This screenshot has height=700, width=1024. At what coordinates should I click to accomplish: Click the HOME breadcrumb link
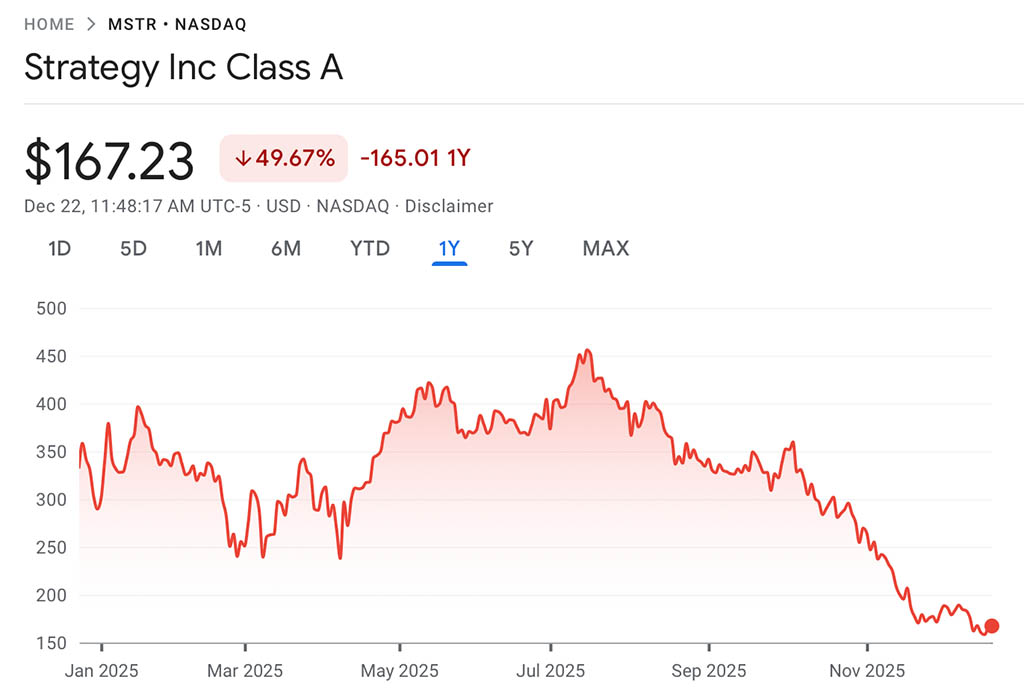click(x=49, y=24)
